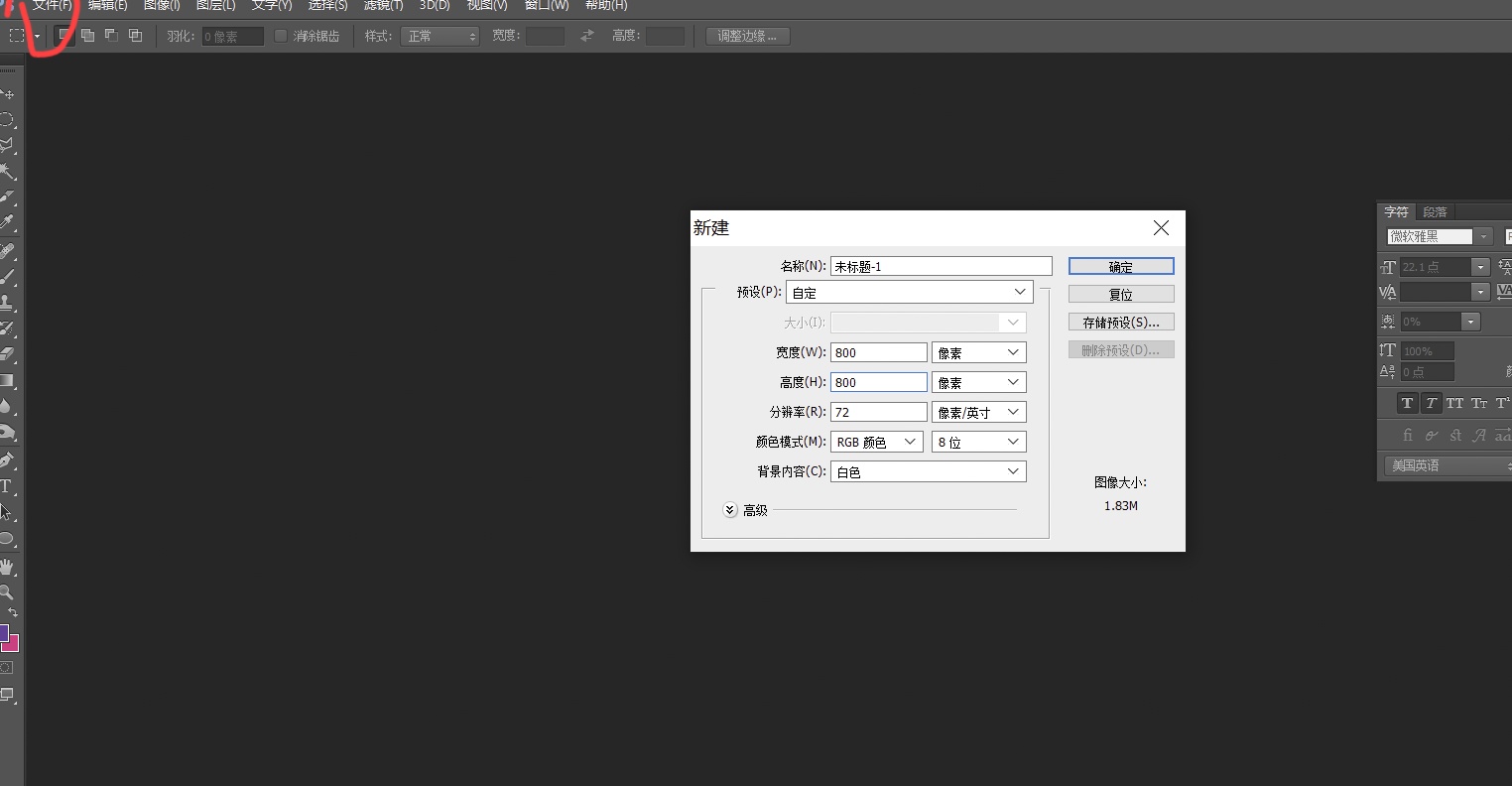Select the Brush tool
This screenshot has width=1512, height=786.
tap(7, 277)
